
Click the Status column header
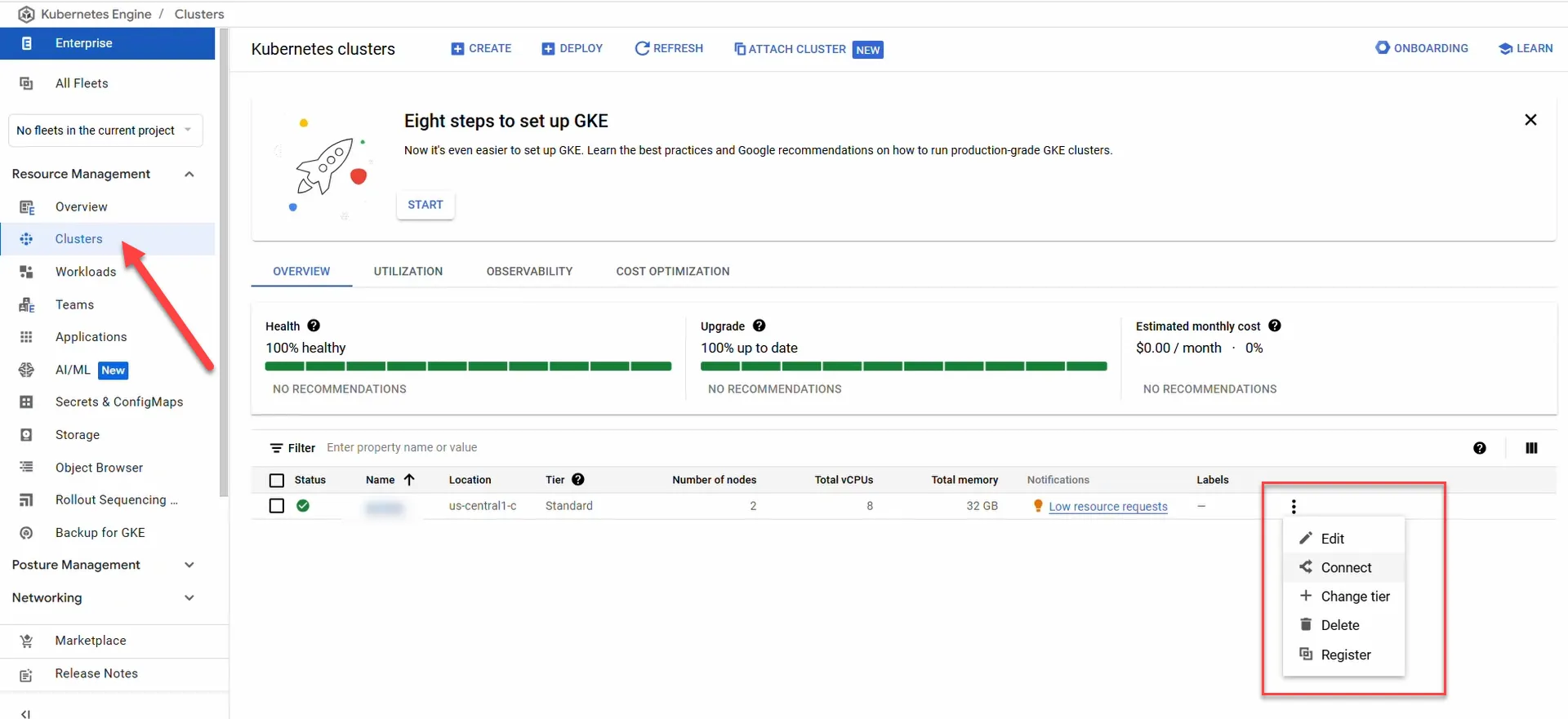pos(310,480)
